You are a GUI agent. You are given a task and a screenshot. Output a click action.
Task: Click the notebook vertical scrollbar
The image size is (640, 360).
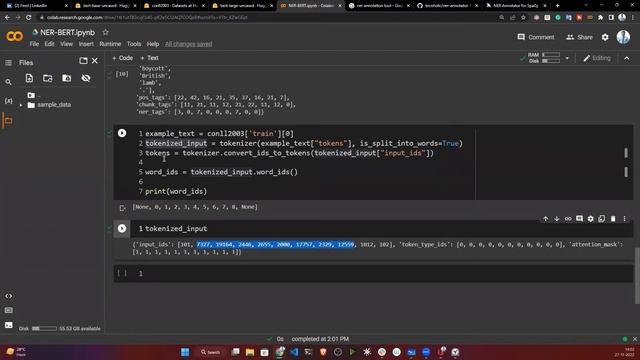point(637,276)
